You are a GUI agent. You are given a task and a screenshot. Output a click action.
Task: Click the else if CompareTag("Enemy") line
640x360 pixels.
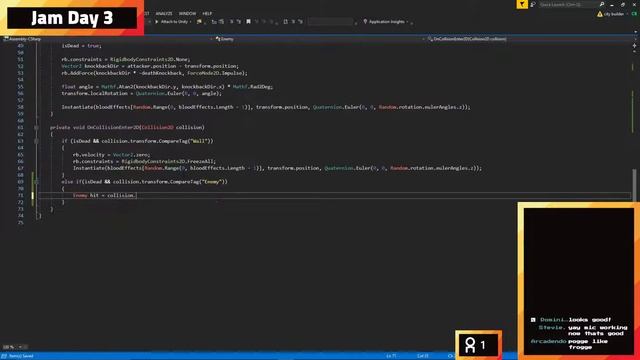point(144,182)
